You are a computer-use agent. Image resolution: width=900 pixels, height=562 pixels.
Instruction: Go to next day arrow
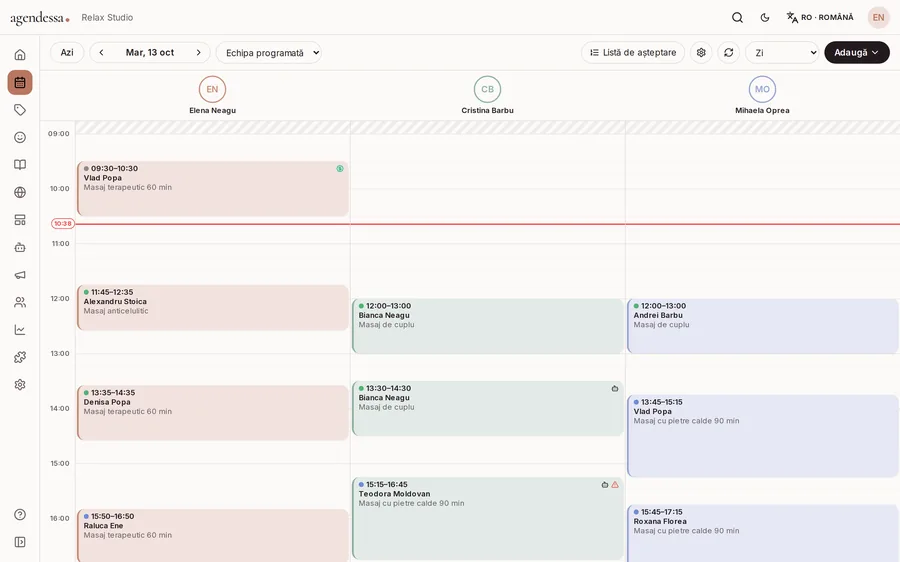tap(199, 52)
